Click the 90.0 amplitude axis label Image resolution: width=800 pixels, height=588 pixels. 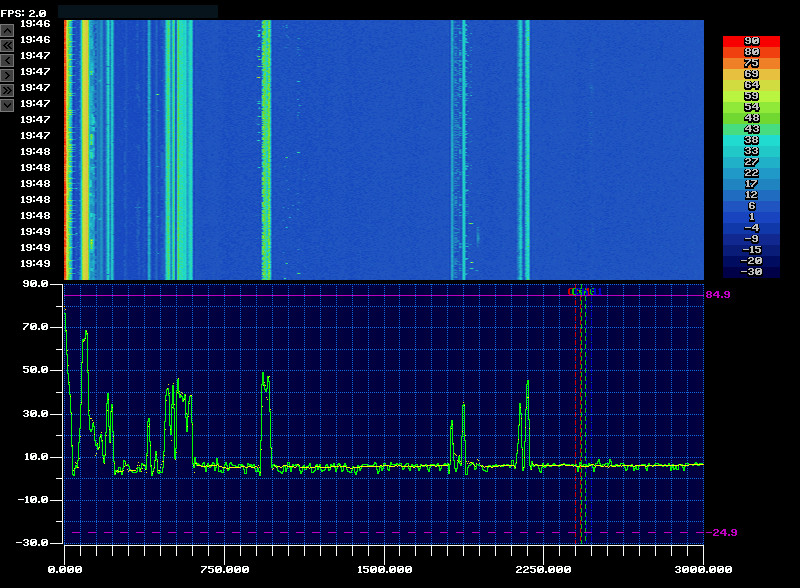[x=35, y=285]
